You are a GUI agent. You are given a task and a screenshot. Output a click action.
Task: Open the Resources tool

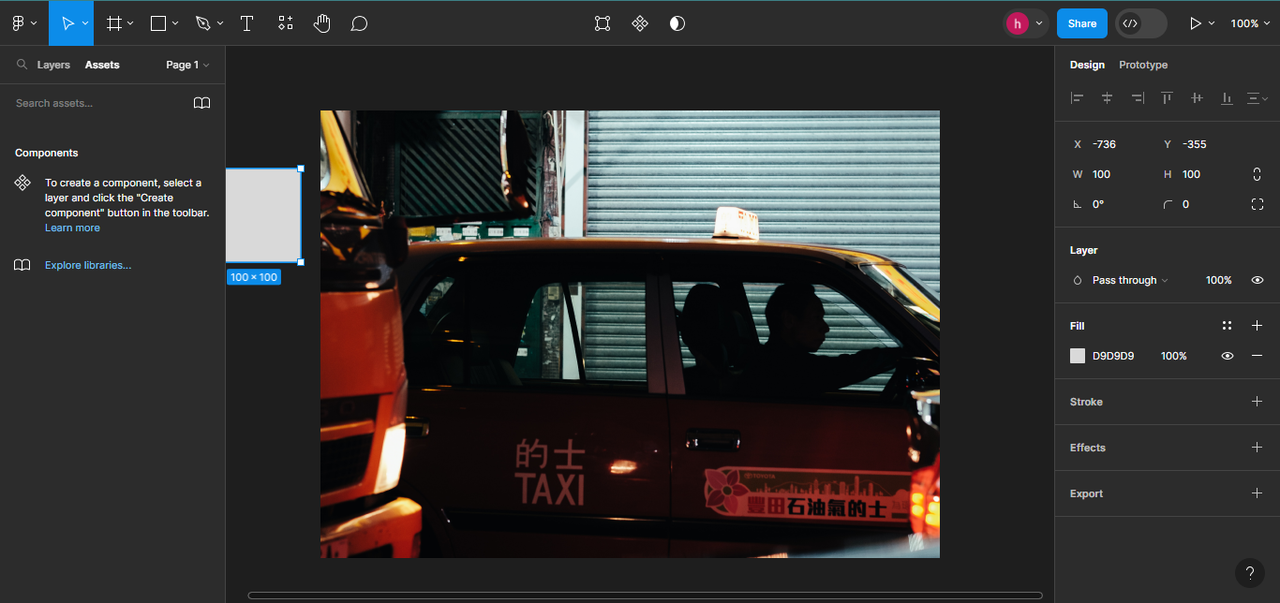tap(285, 23)
